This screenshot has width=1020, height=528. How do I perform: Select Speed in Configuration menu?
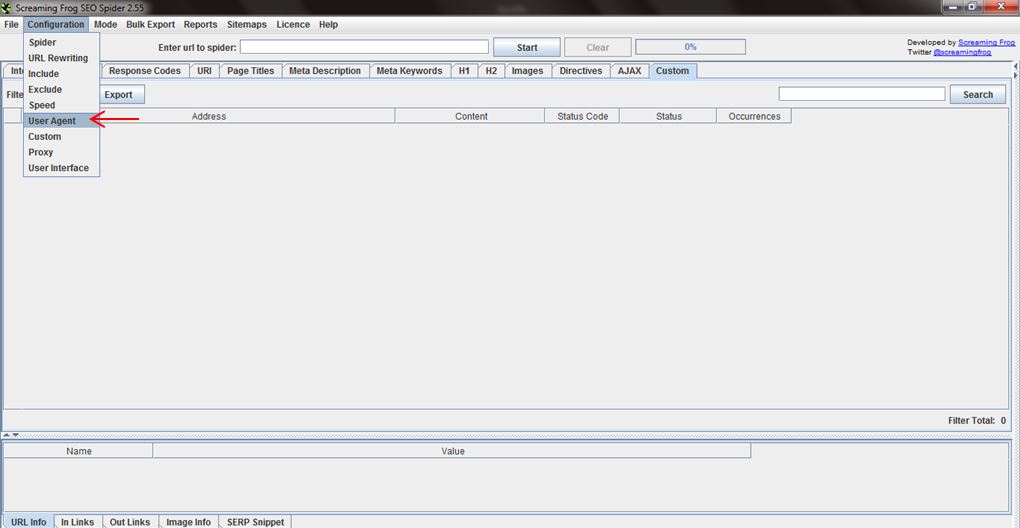click(x=61, y=105)
